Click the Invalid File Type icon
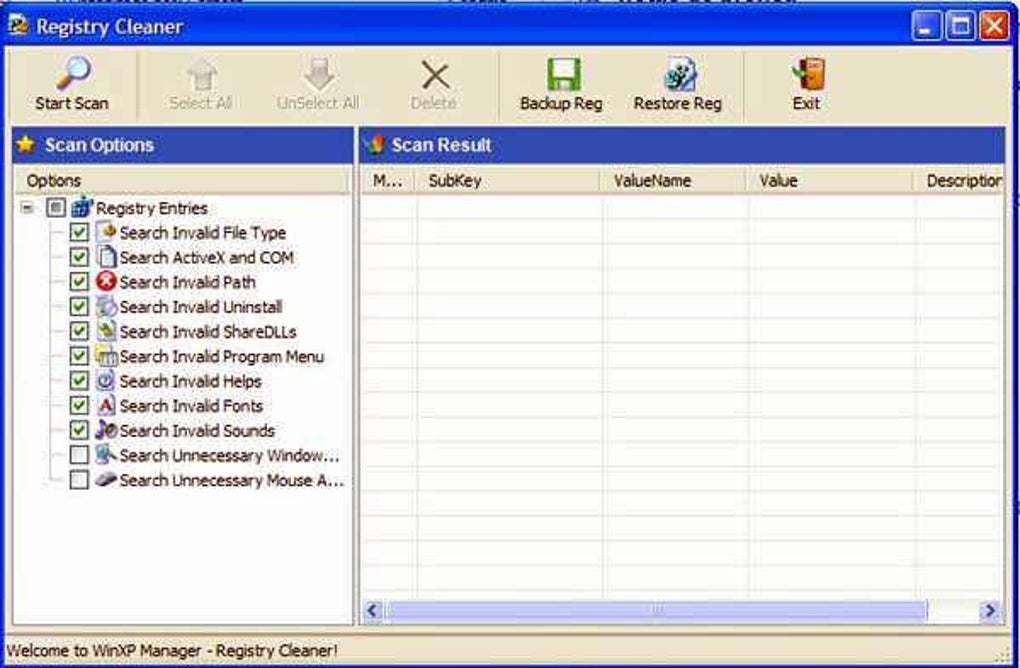Image resolution: width=1020 pixels, height=668 pixels. coord(106,232)
